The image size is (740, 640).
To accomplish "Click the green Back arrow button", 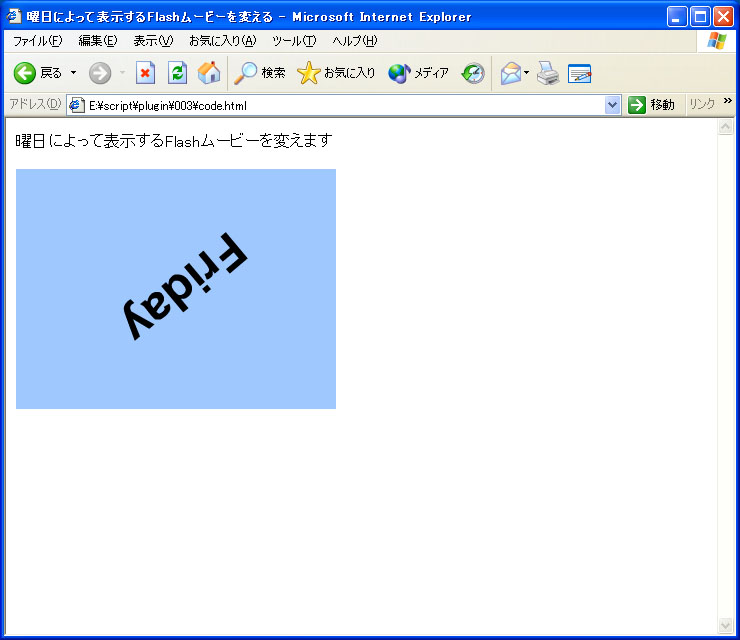I will coord(25,73).
